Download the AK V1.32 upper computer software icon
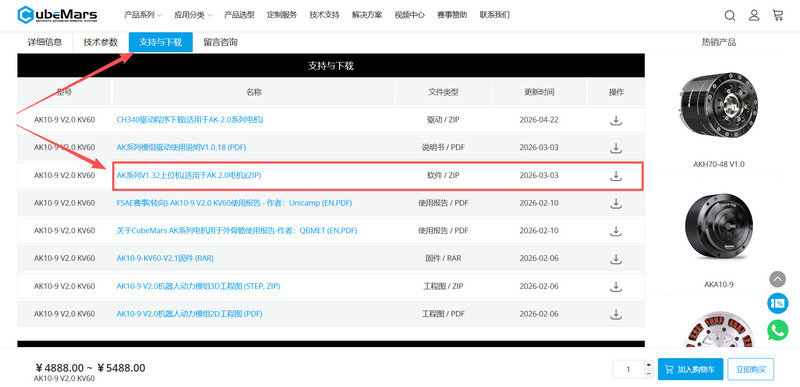This screenshot has height=387, width=800. (616, 175)
